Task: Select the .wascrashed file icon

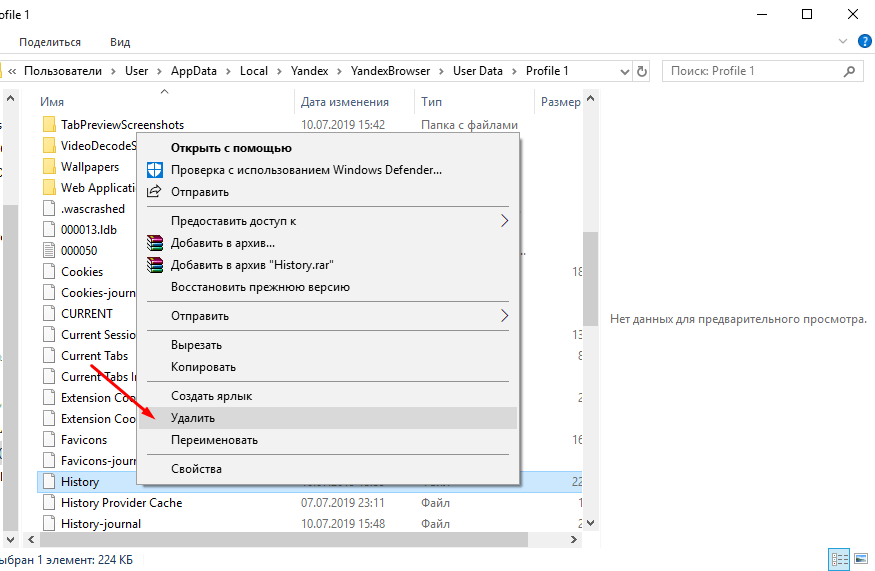Action: pos(49,209)
